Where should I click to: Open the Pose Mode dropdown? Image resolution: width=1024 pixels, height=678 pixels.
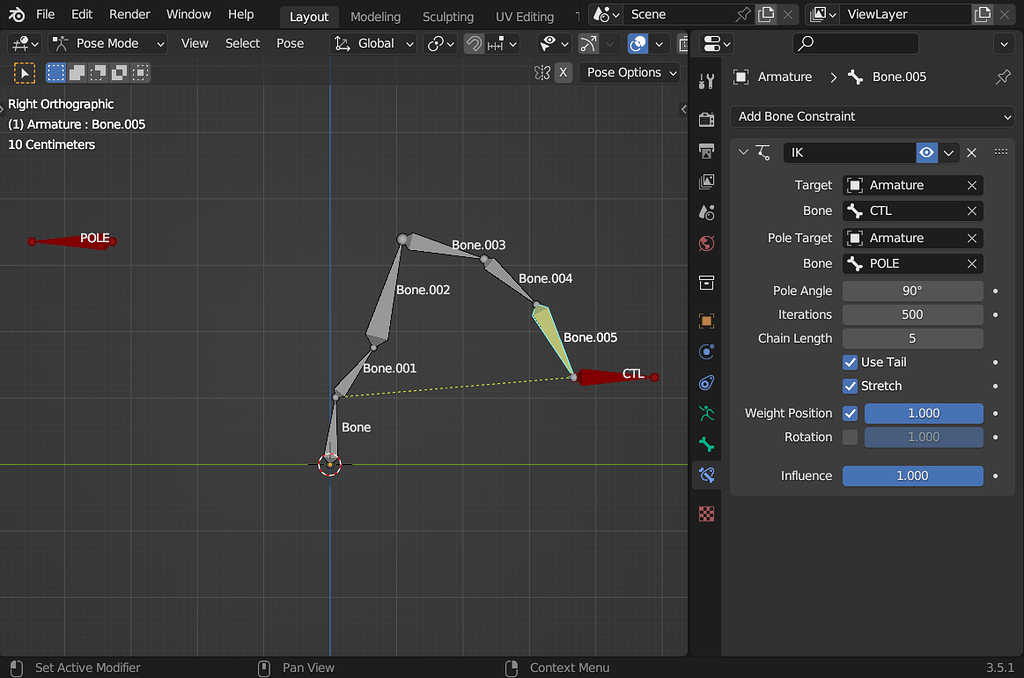[x=107, y=43]
